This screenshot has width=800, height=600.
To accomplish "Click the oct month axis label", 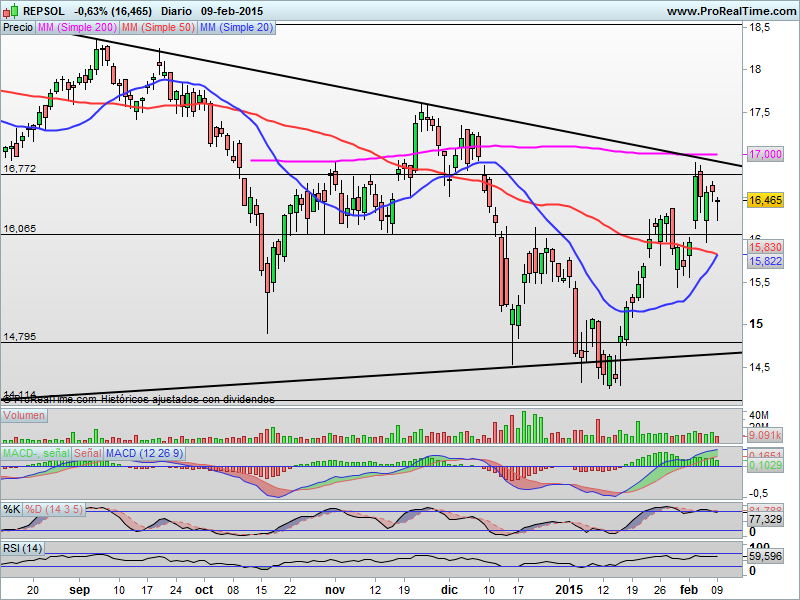I will pos(204,590).
